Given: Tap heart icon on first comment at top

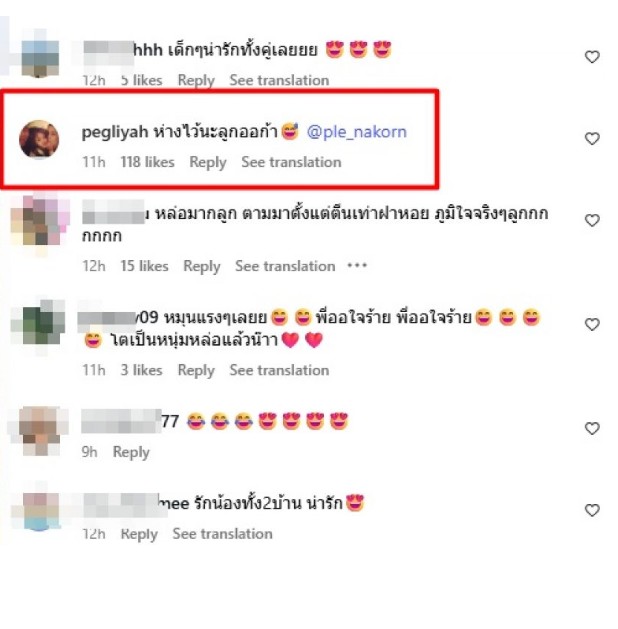Looking at the screenshot, I should tap(592, 57).
